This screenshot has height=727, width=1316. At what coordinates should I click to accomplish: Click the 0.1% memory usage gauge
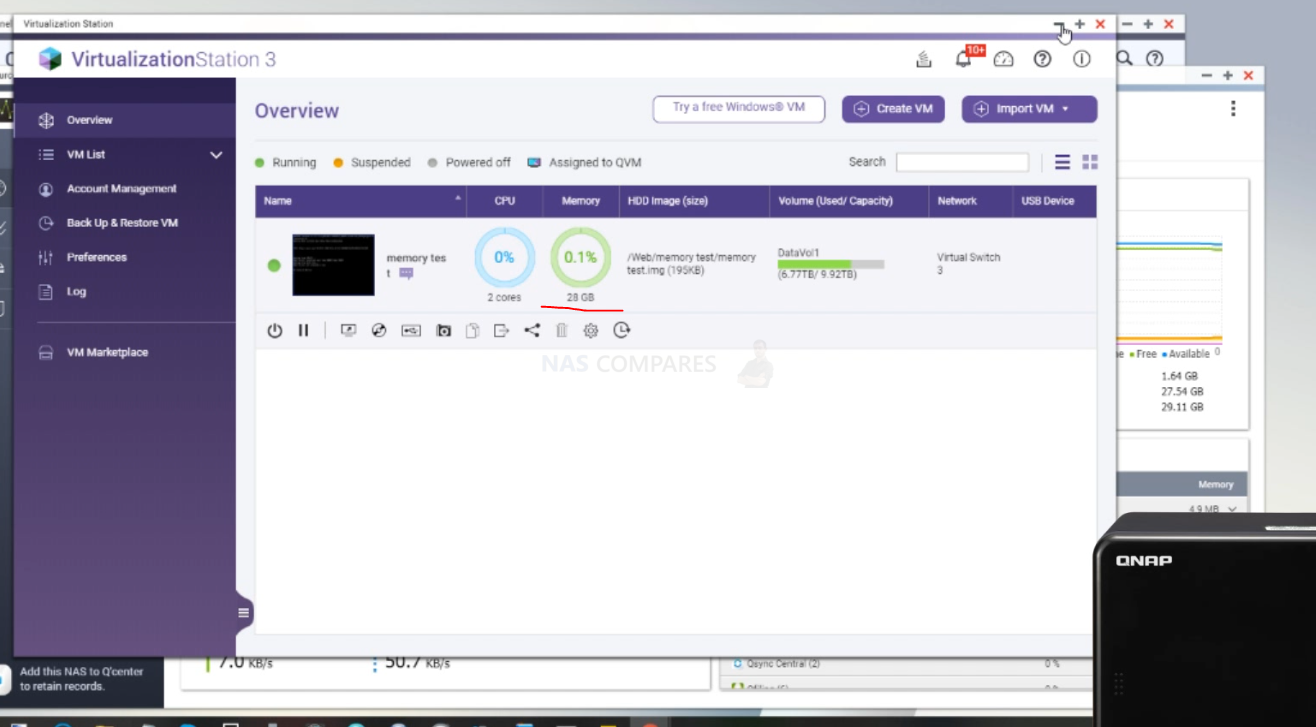click(x=580, y=257)
